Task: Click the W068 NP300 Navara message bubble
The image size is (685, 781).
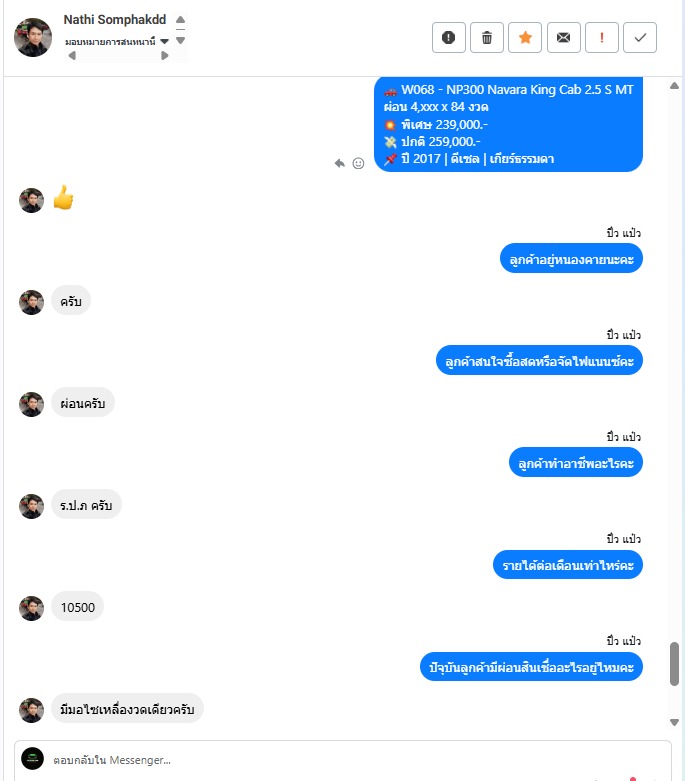Action: click(508, 124)
